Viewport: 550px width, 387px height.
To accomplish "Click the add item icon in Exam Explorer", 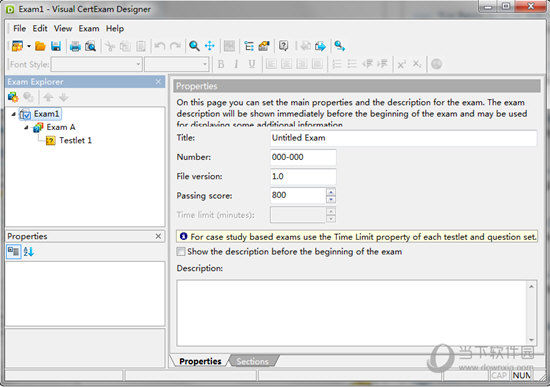I will pyautogui.click(x=13, y=97).
